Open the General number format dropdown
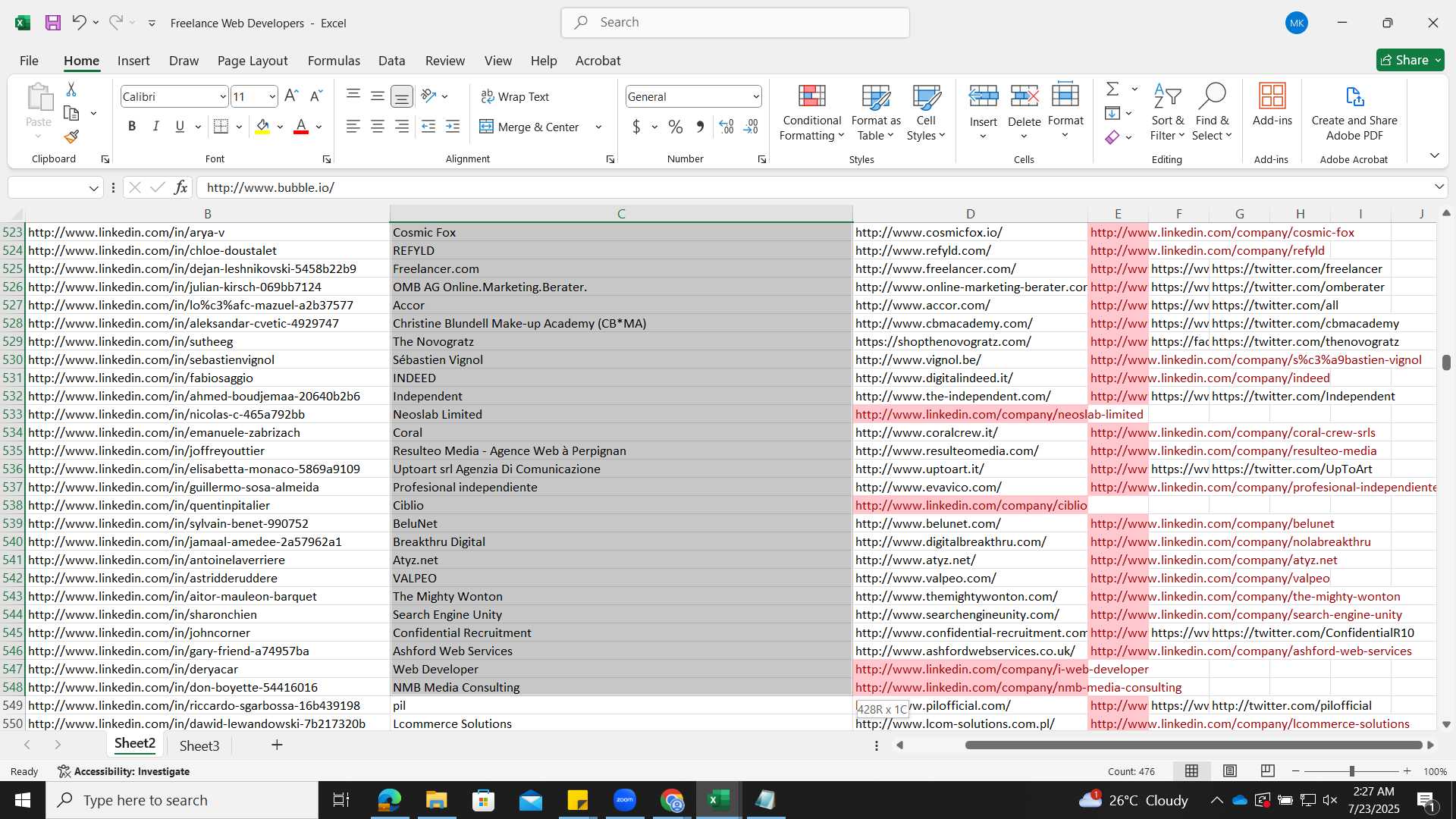Image resolution: width=1456 pixels, height=819 pixels. (756, 96)
